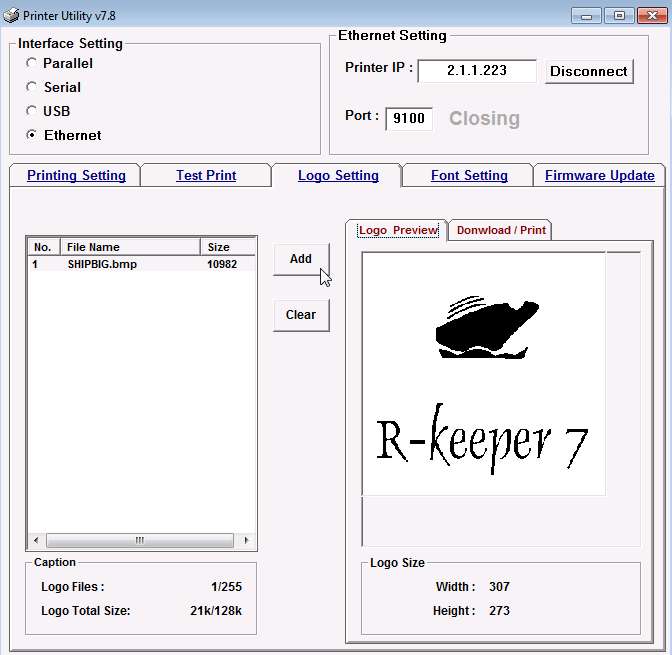The image size is (672, 655).
Task: Select the SHIPBIG.bmp file row
Action: coord(141,264)
